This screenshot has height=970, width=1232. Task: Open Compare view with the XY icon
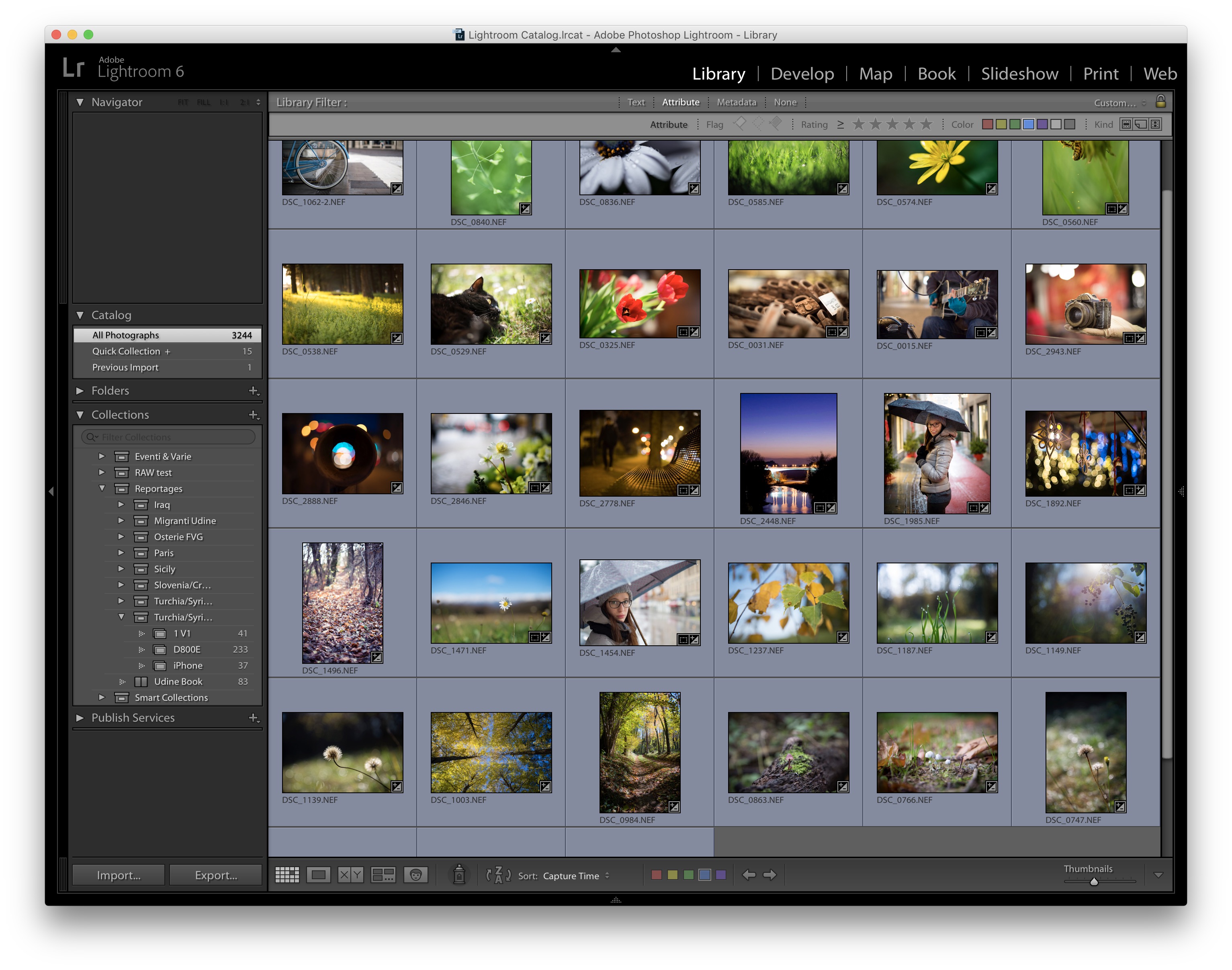tap(350, 875)
